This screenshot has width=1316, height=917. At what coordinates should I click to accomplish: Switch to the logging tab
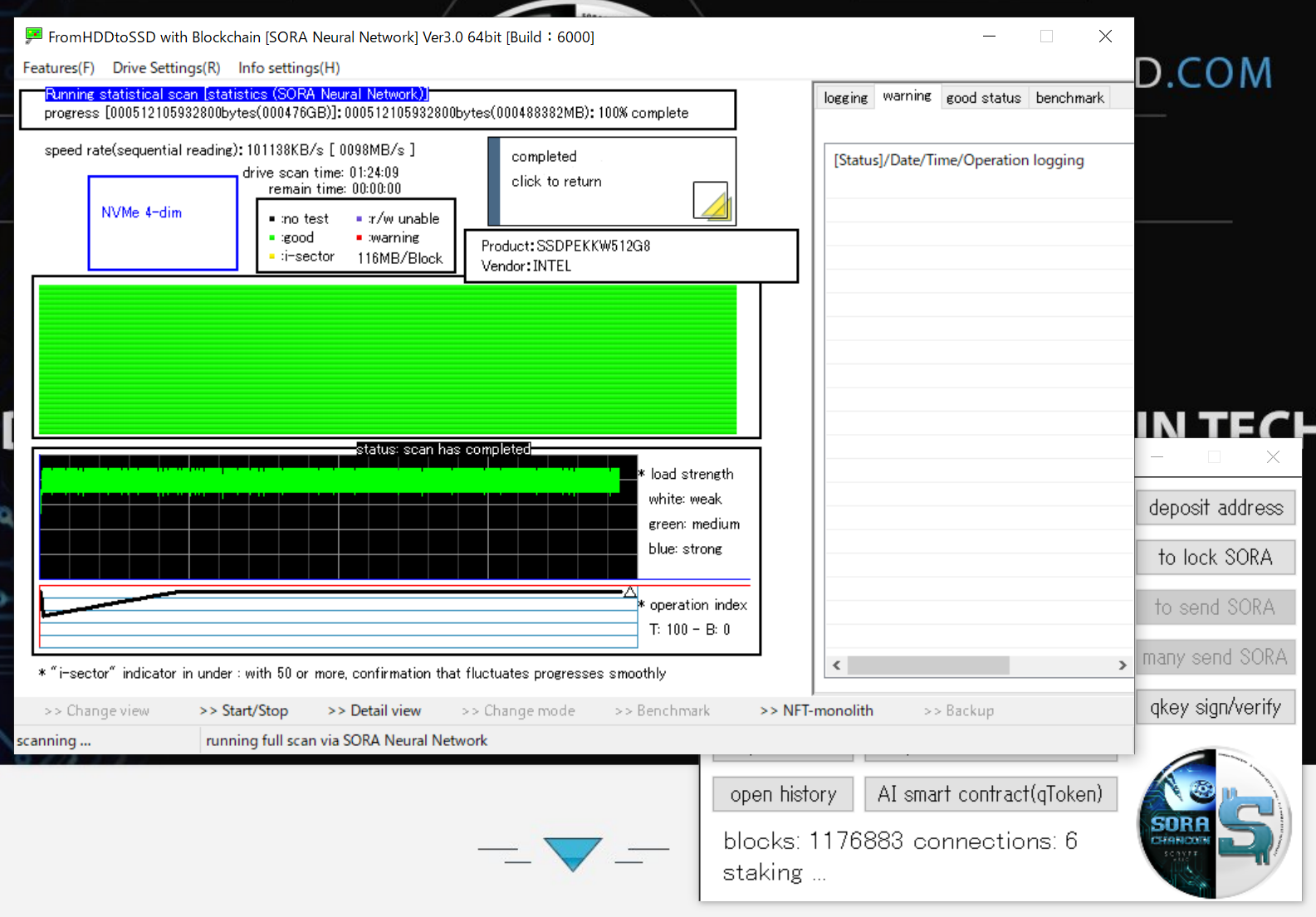pos(845,98)
